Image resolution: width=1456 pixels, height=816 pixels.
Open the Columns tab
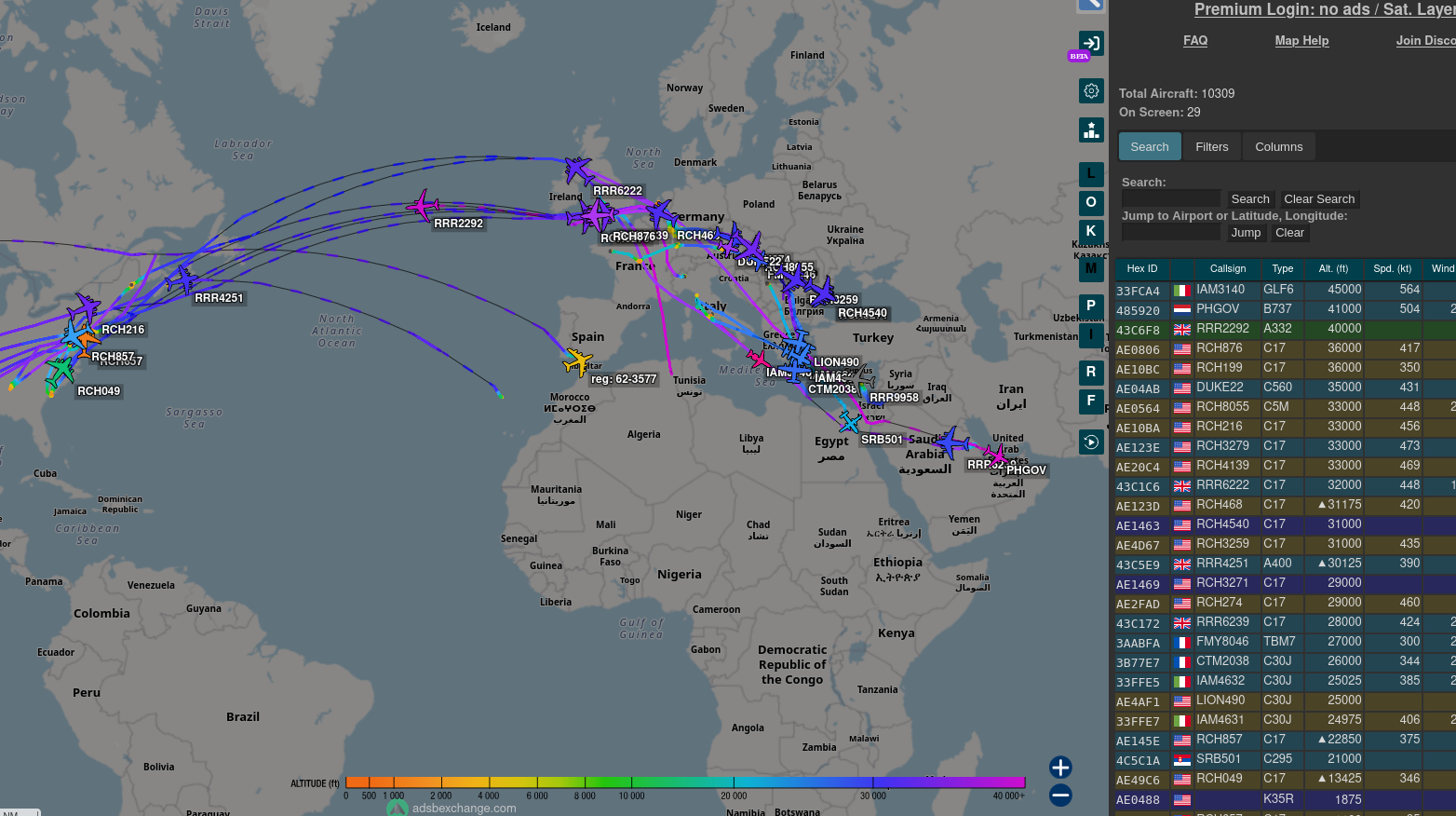(x=1279, y=147)
